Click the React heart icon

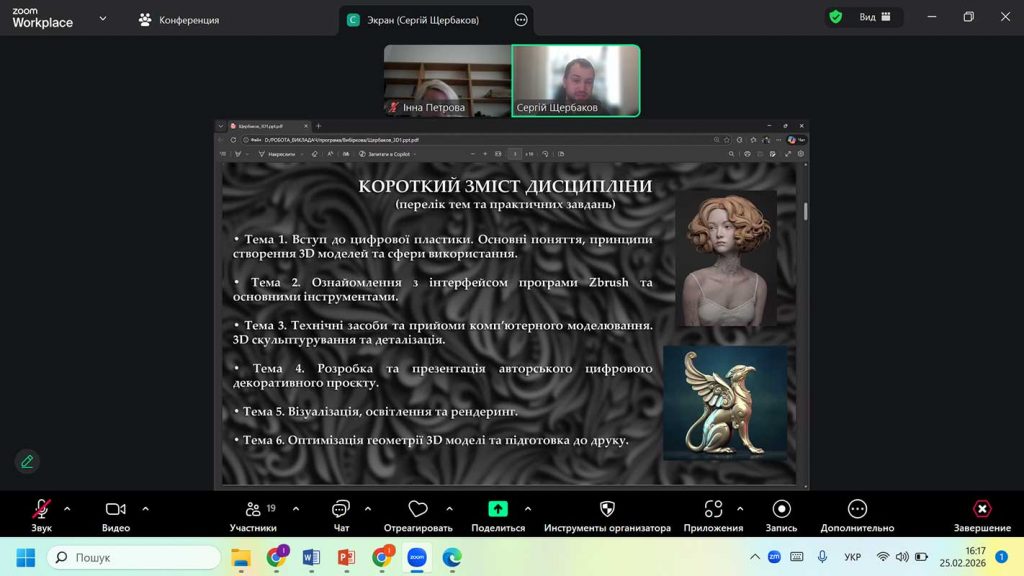(x=418, y=509)
